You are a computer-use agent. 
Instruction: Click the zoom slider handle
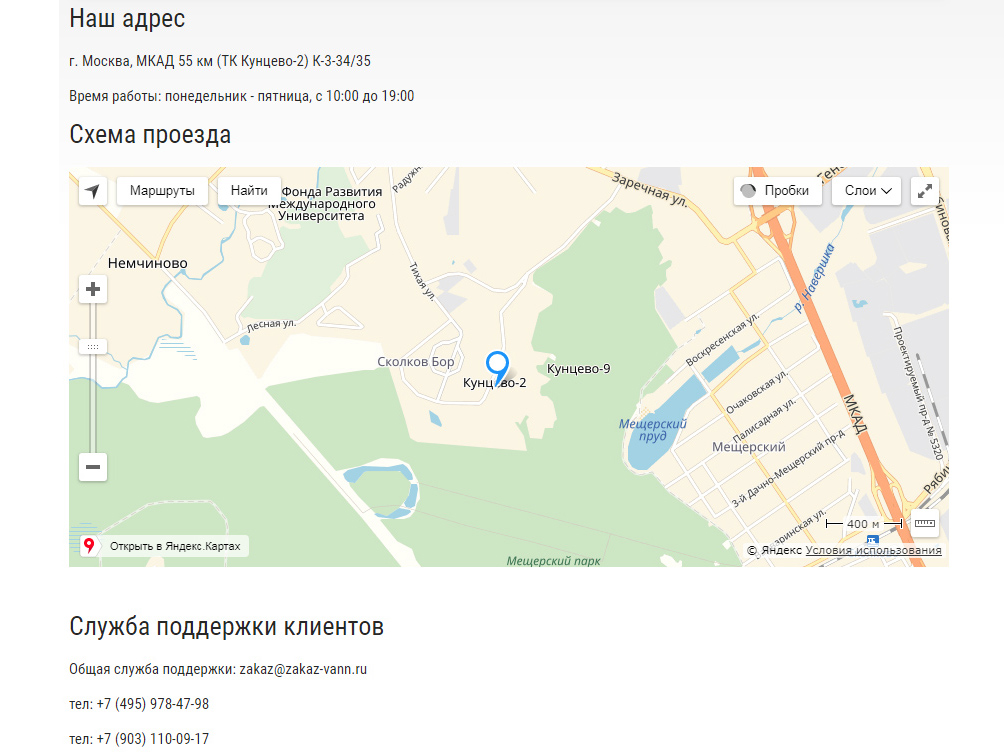(x=93, y=347)
